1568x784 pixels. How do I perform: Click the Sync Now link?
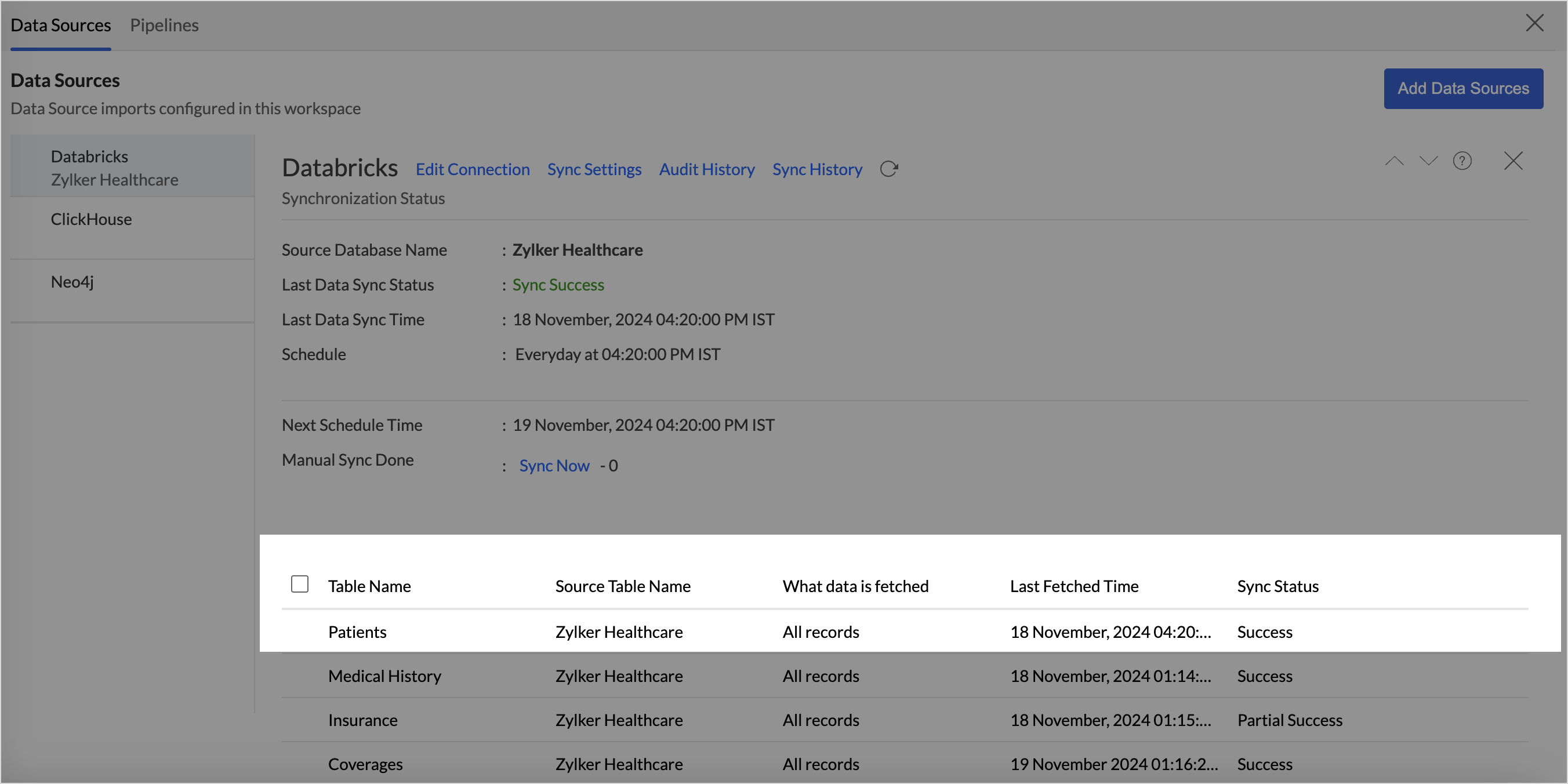(x=554, y=466)
